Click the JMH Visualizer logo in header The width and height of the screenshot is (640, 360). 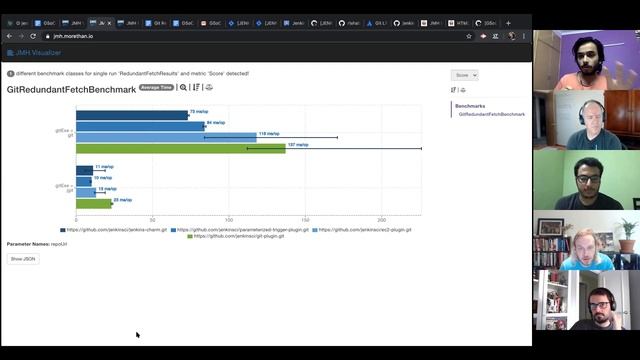[x=34, y=53]
